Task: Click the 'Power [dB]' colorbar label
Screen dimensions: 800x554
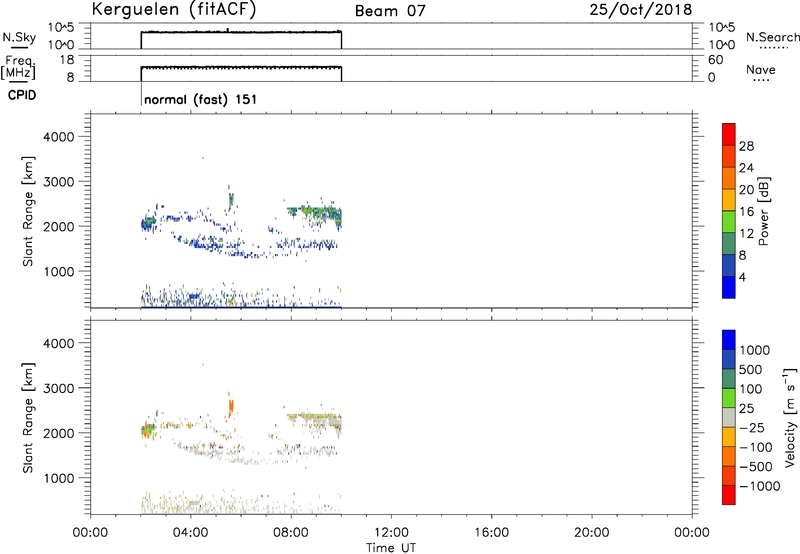Action: click(x=763, y=211)
